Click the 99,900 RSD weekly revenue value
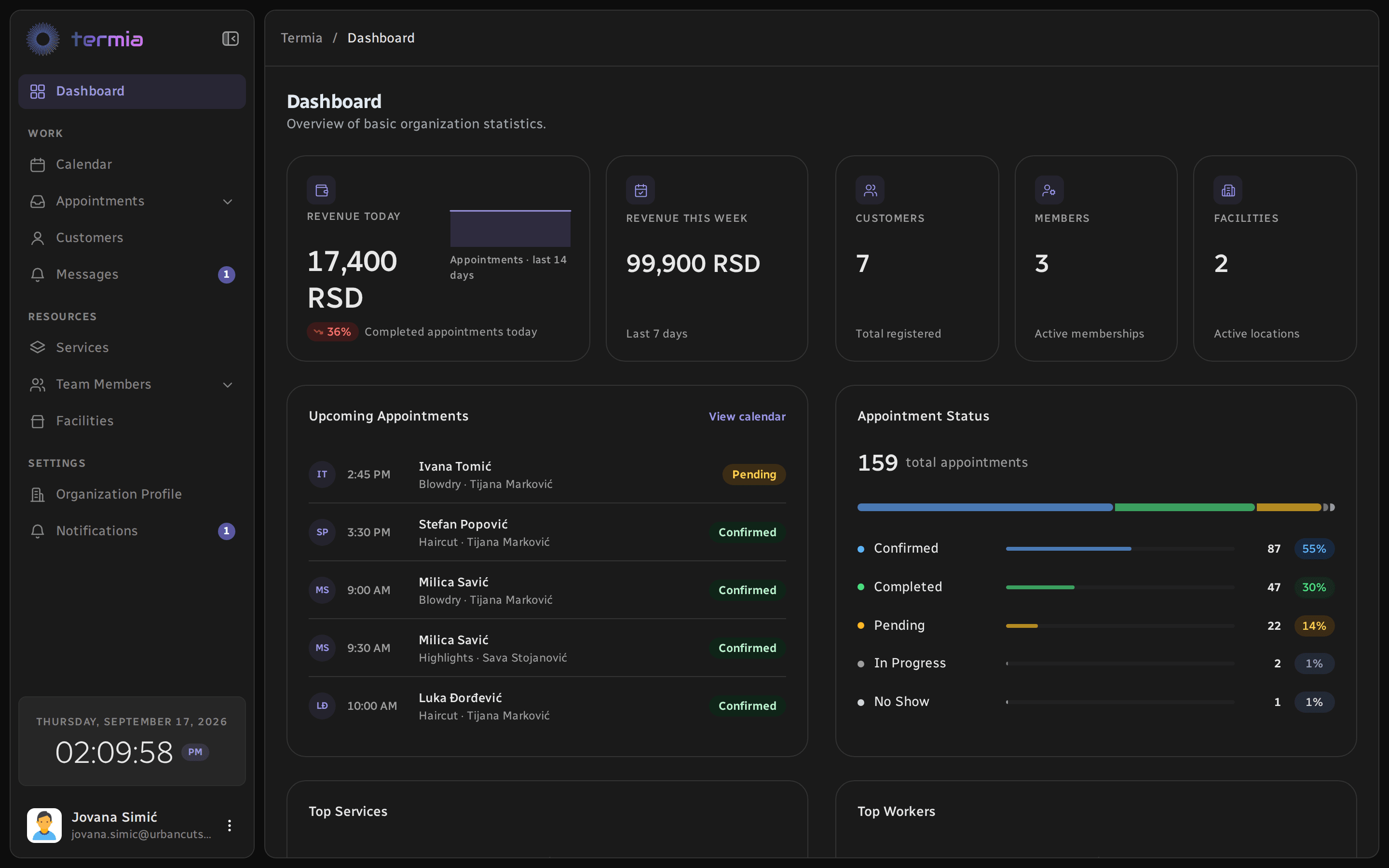This screenshot has height=868, width=1389. coord(693,263)
